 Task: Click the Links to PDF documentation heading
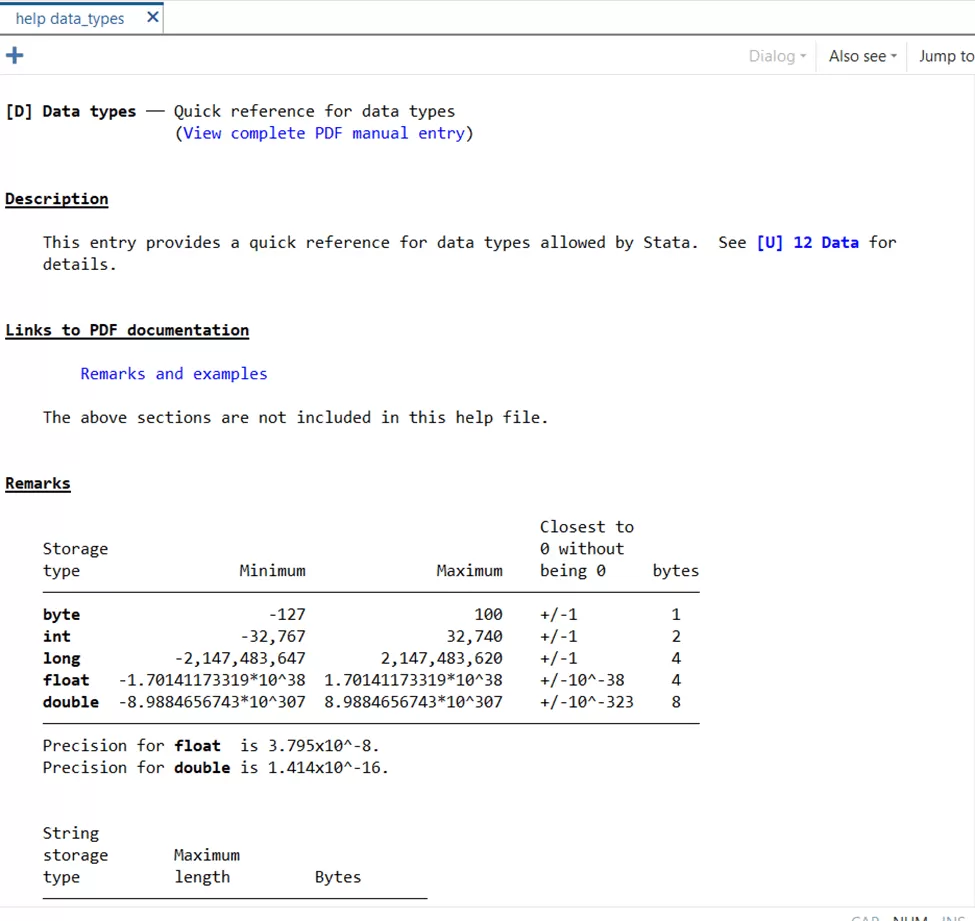coord(127,330)
